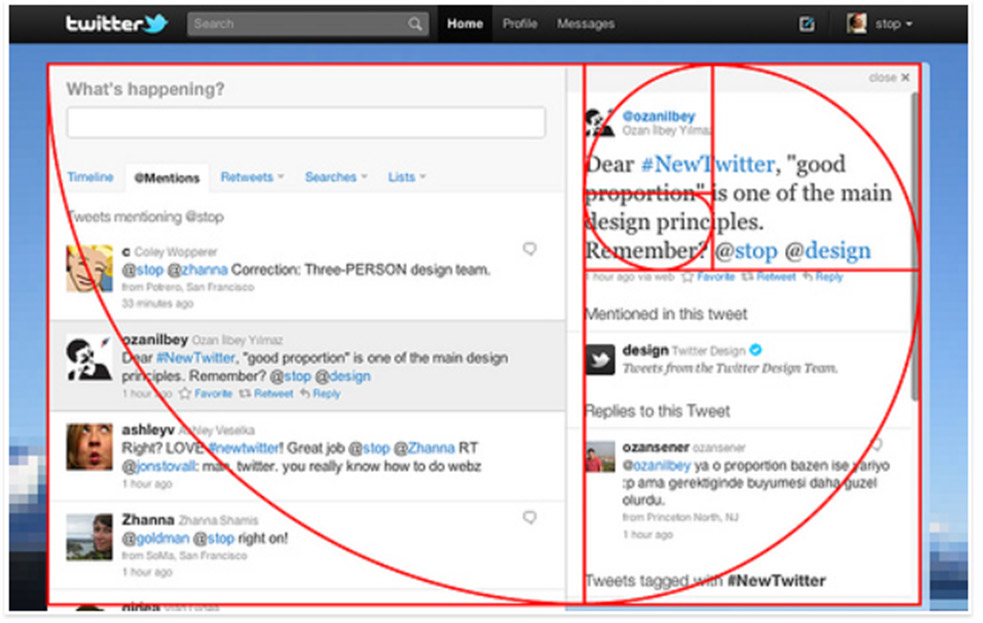
Task: Open the @Zhanna link in ashleyv's tweet
Action: pyautogui.click(x=424, y=448)
